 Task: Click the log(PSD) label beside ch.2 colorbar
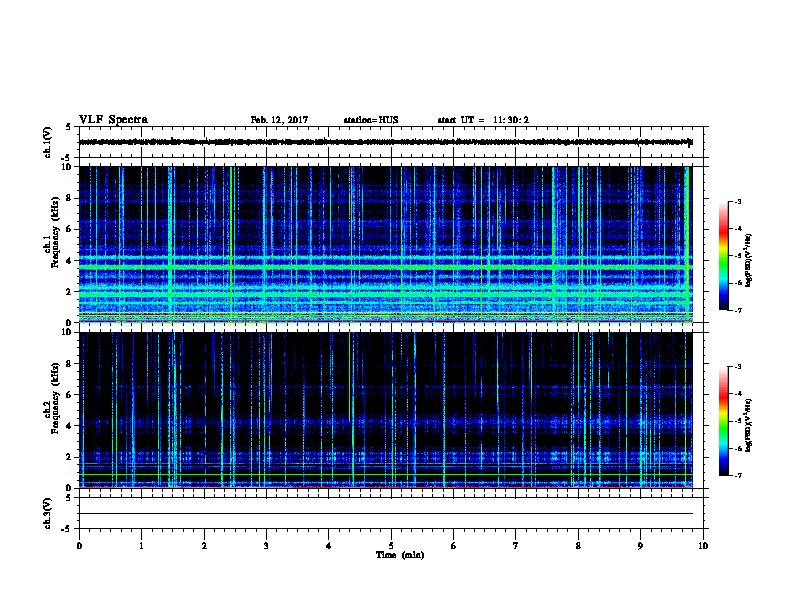[748, 426]
